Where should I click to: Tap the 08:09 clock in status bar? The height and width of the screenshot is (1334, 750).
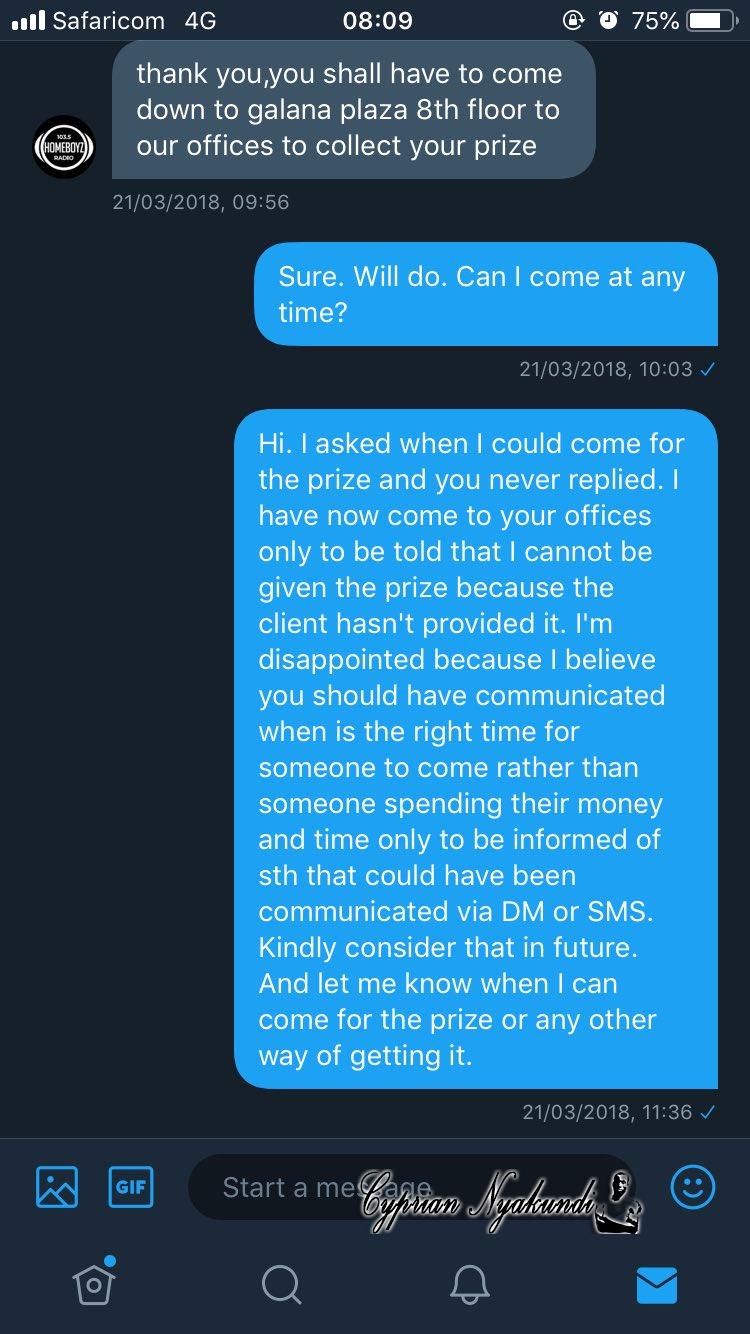(377, 20)
